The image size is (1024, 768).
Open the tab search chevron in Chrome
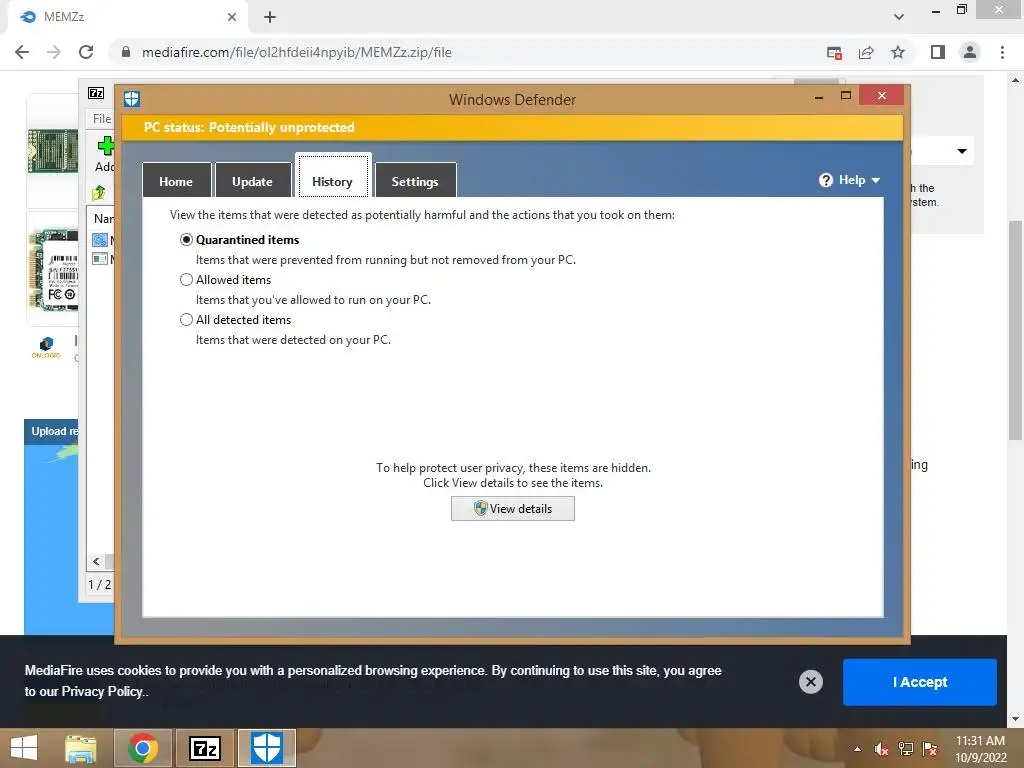899,17
